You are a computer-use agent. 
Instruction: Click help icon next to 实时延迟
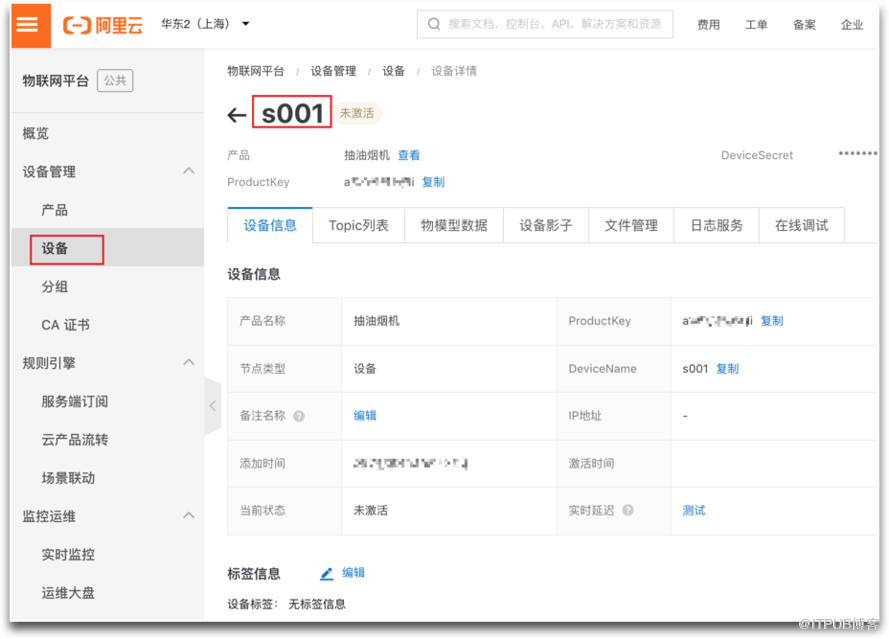pyautogui.click(x=628, y=510)
